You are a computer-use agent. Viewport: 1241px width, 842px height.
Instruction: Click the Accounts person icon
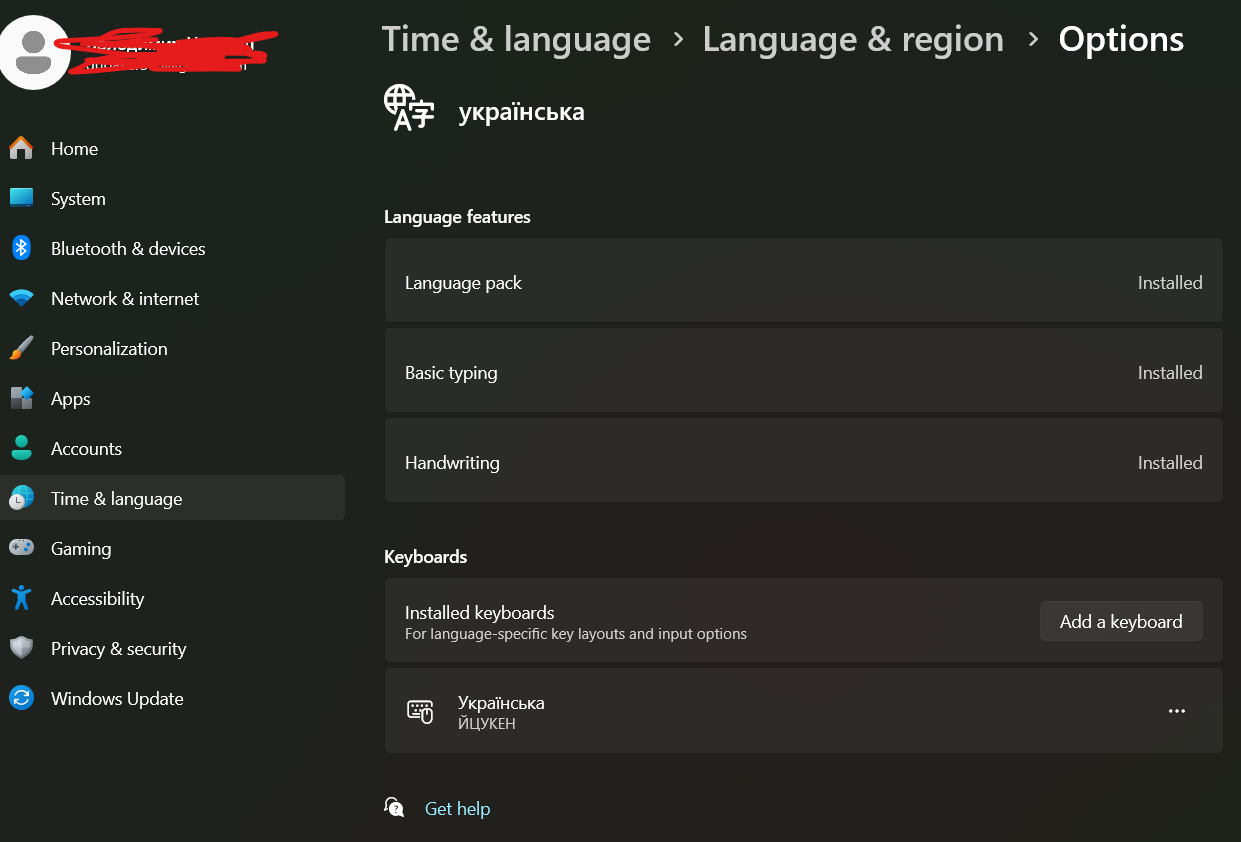tap(21, 448)
